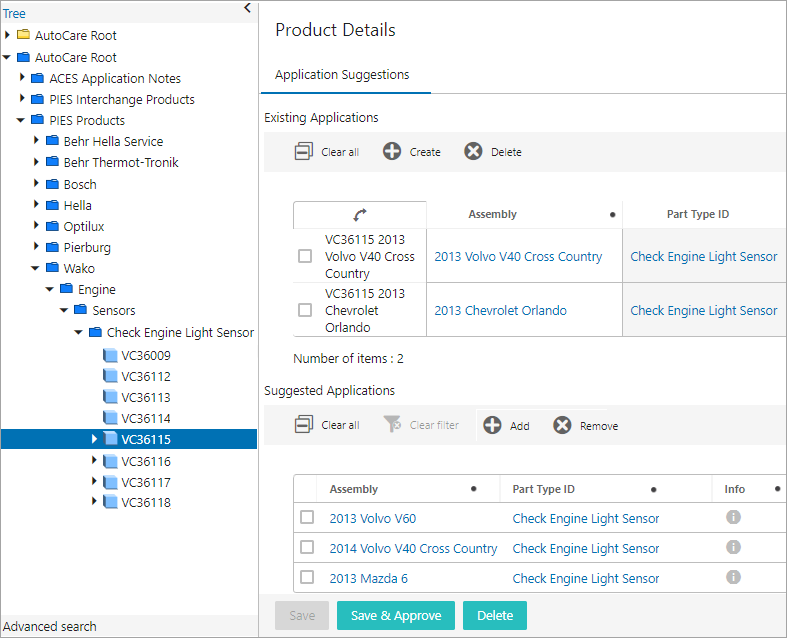
Task: Click the Save & Approve button
Action: pos(396,615)
